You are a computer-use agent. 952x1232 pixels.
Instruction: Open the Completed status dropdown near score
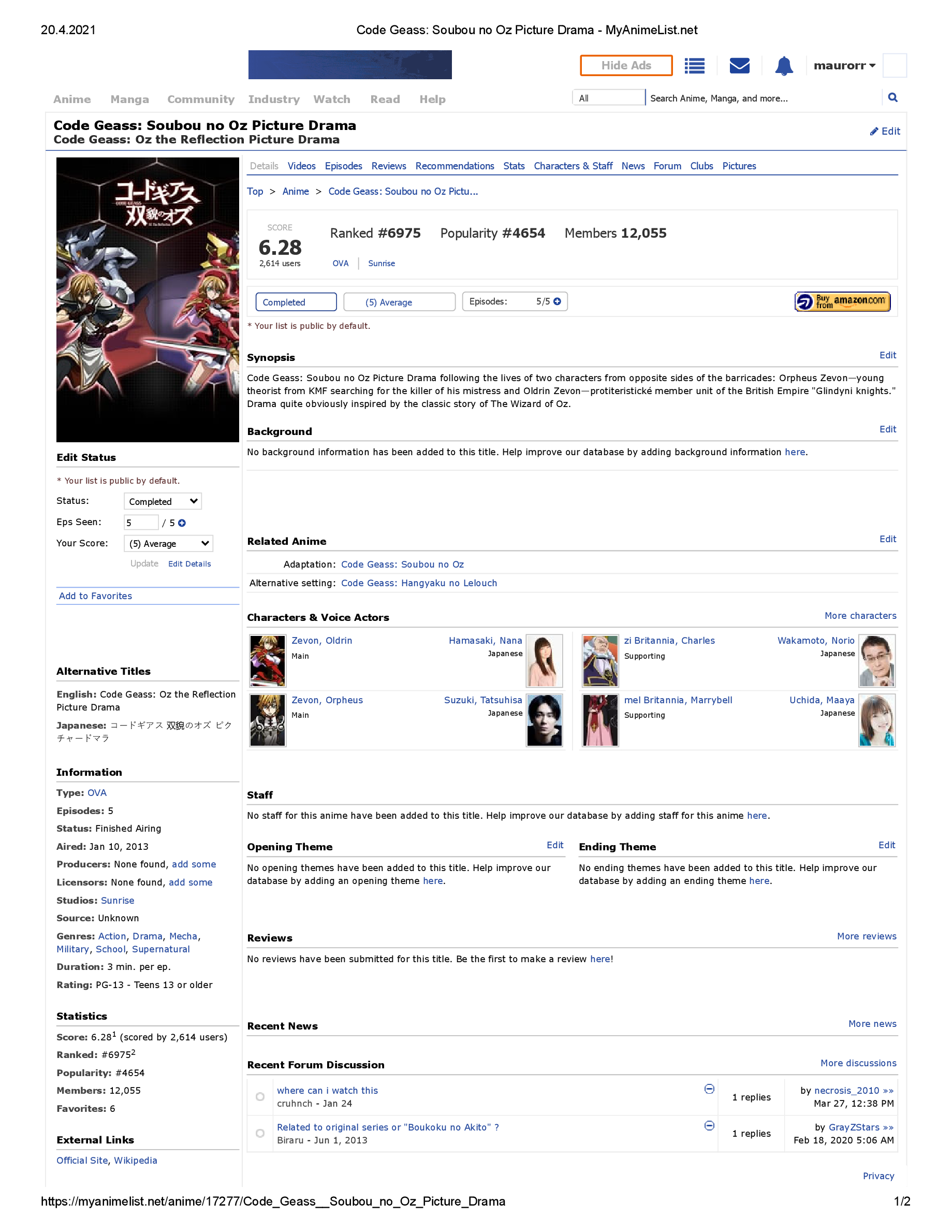click(x=296, y=302)
